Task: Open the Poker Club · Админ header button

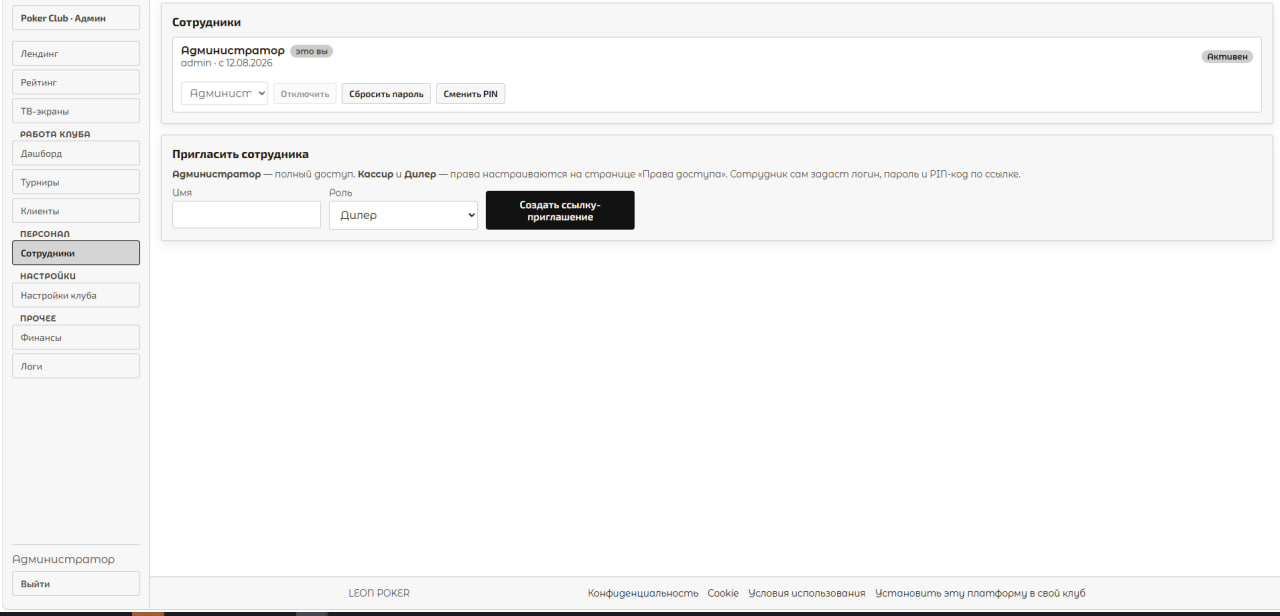Action: pyautogui.click(x=76, y=18)
